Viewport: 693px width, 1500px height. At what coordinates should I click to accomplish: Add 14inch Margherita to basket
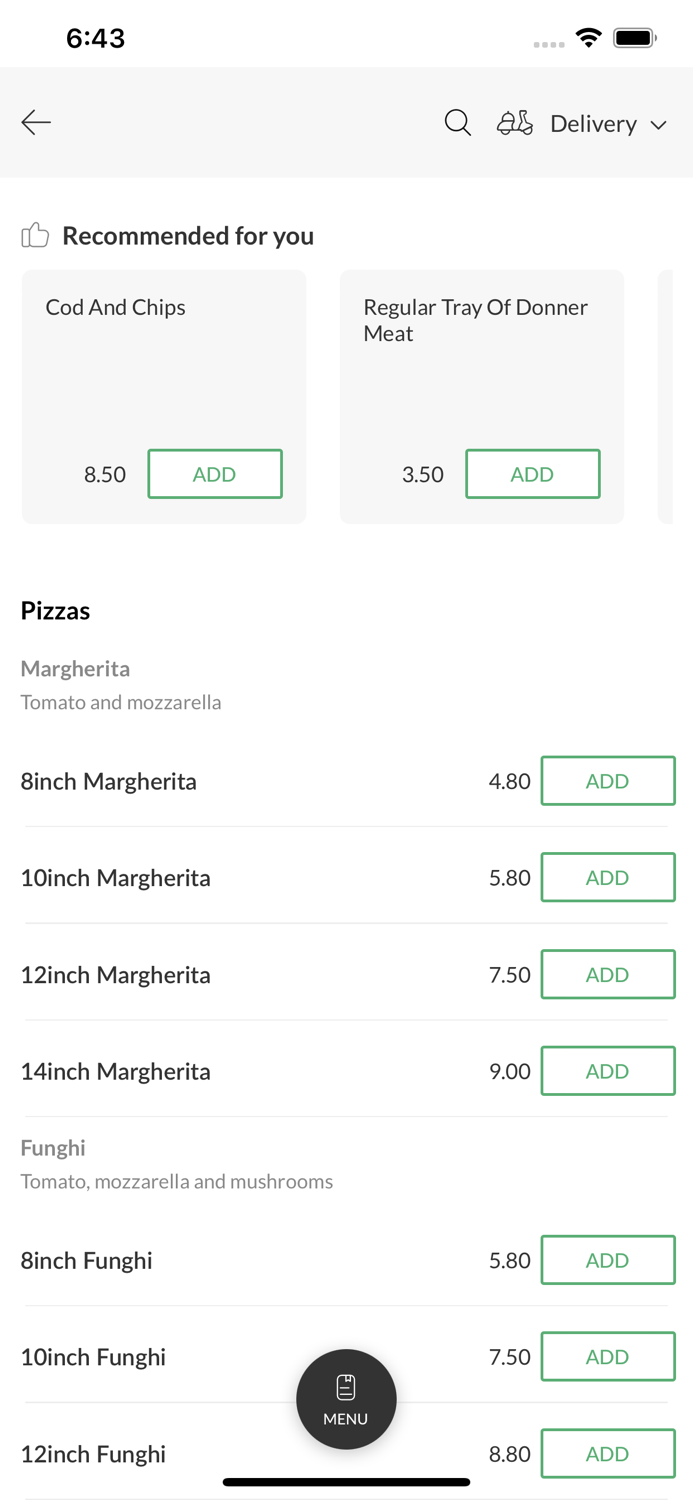click(608, 1071)
